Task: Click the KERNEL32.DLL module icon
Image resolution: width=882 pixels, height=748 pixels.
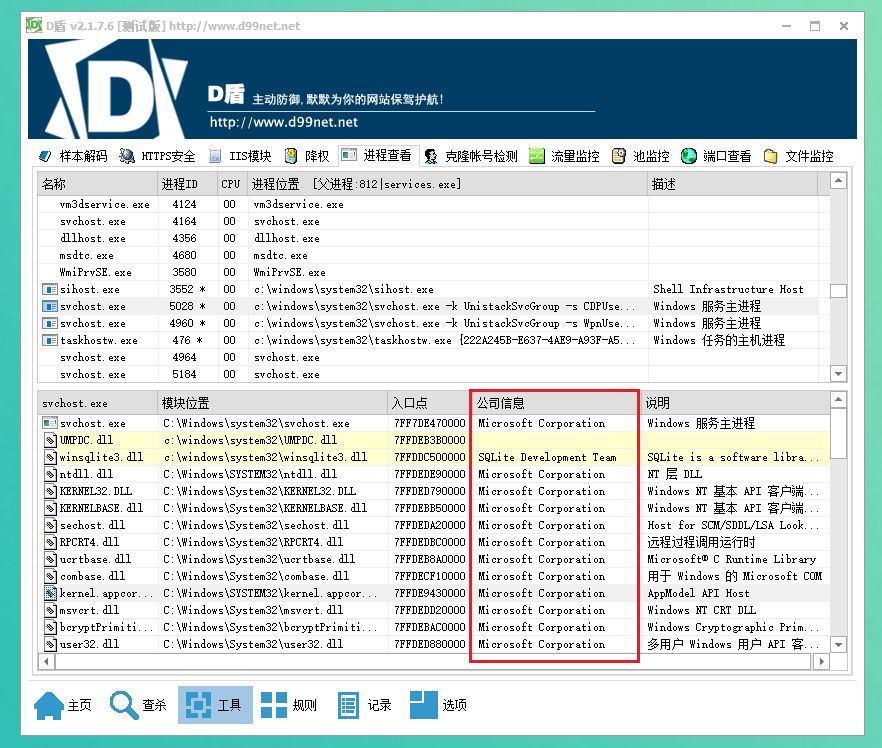Action: tap(51, 491)
